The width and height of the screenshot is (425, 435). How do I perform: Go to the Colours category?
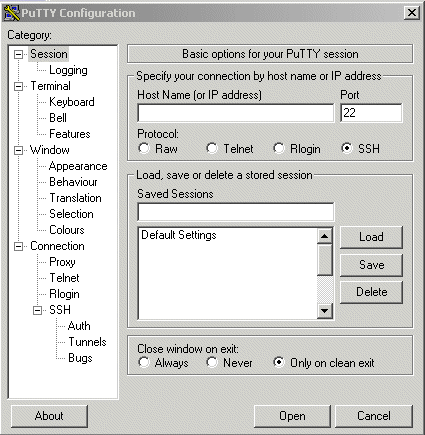(67, 230)
